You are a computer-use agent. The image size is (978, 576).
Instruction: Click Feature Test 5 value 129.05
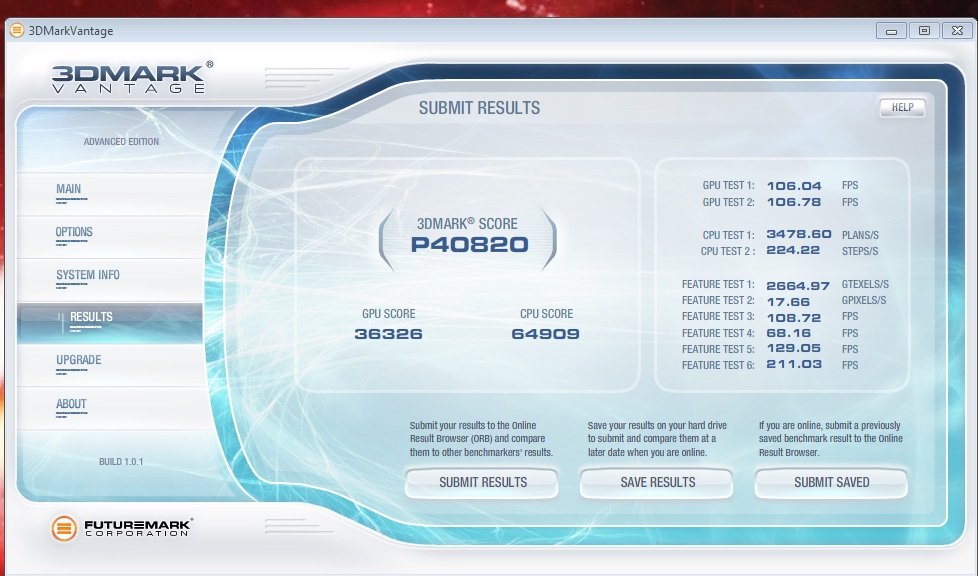click(x=793, y=348)
